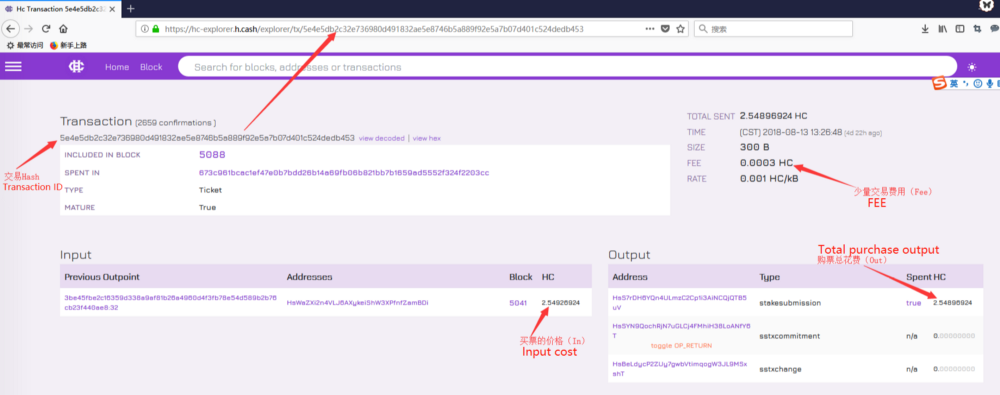Toggle the browser sidebar icon
Image resolution: width=1000 pixels, height=395 pixels.
[x=959, y=29]
